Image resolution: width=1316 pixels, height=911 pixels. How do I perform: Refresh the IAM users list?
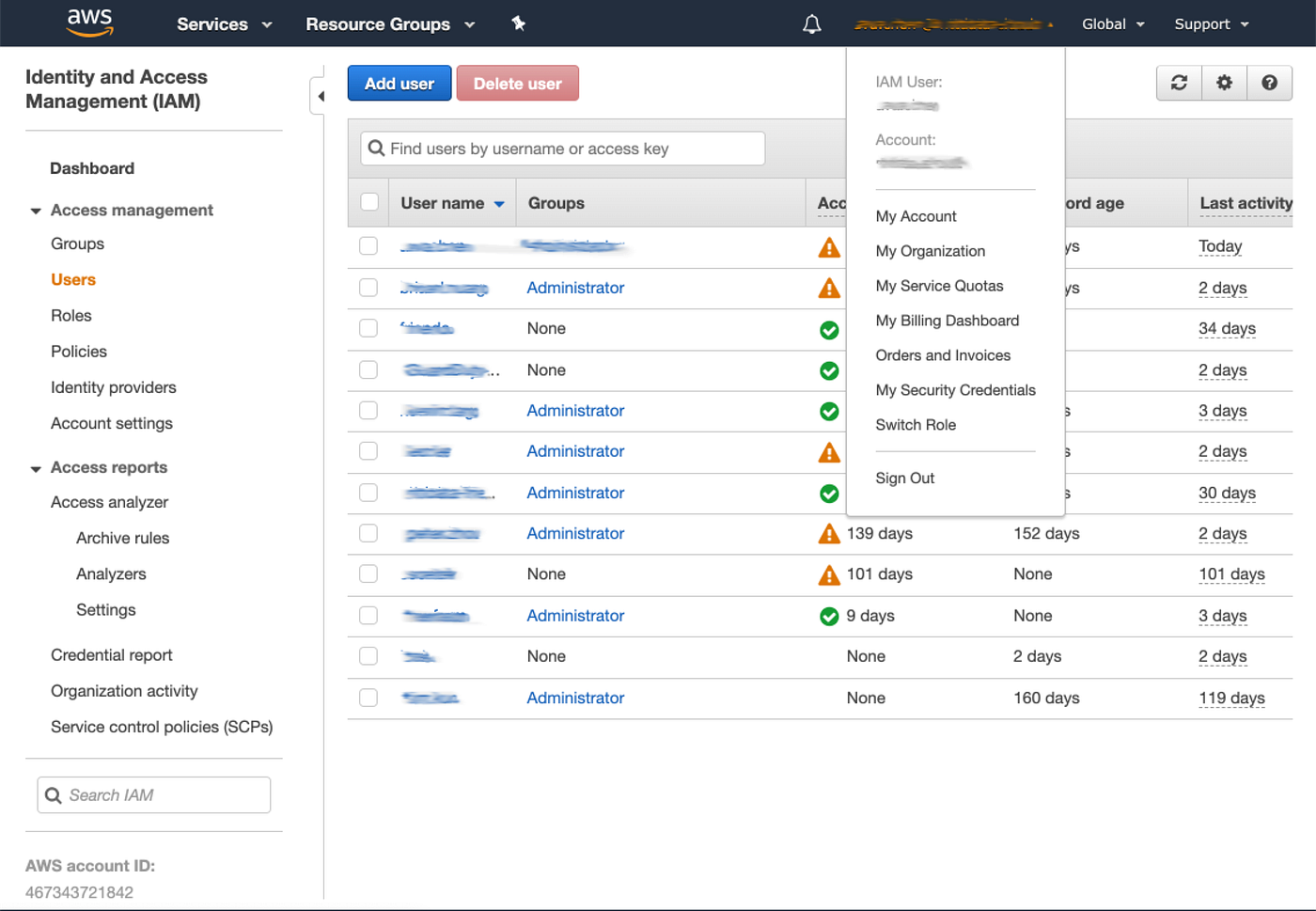pos(1179,83)
